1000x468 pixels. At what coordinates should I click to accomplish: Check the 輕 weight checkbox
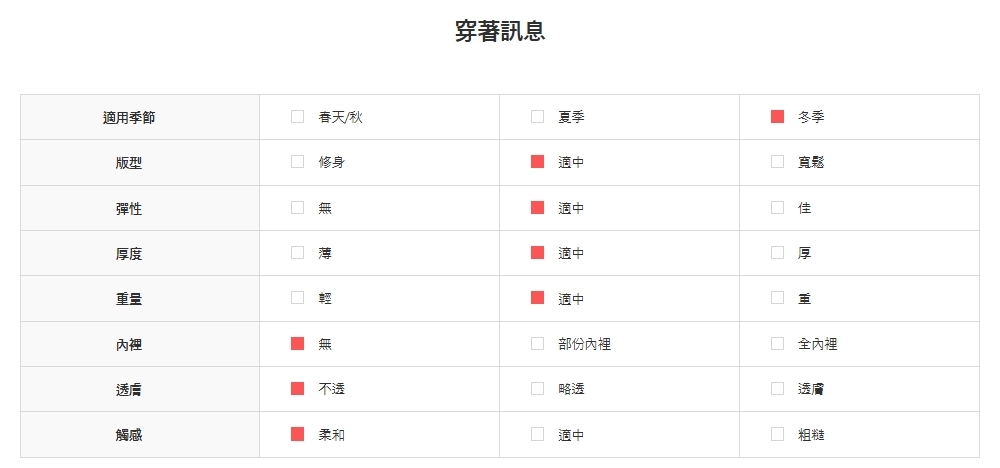tap(297, 298)
